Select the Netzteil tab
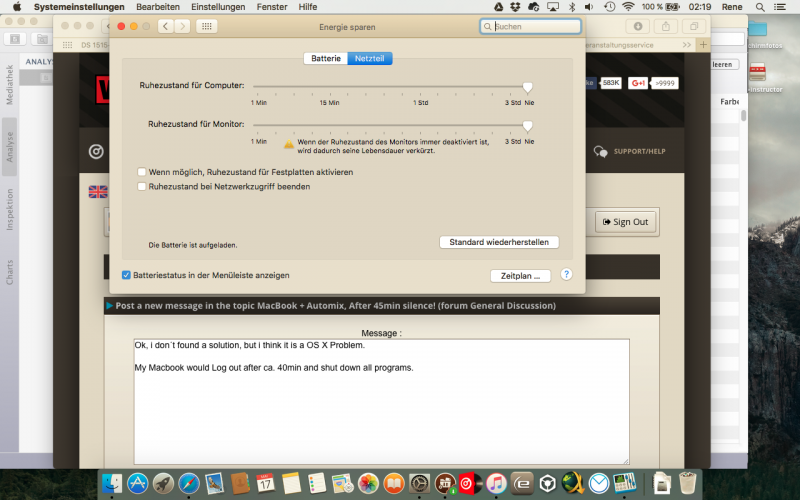 pos(370,58)
